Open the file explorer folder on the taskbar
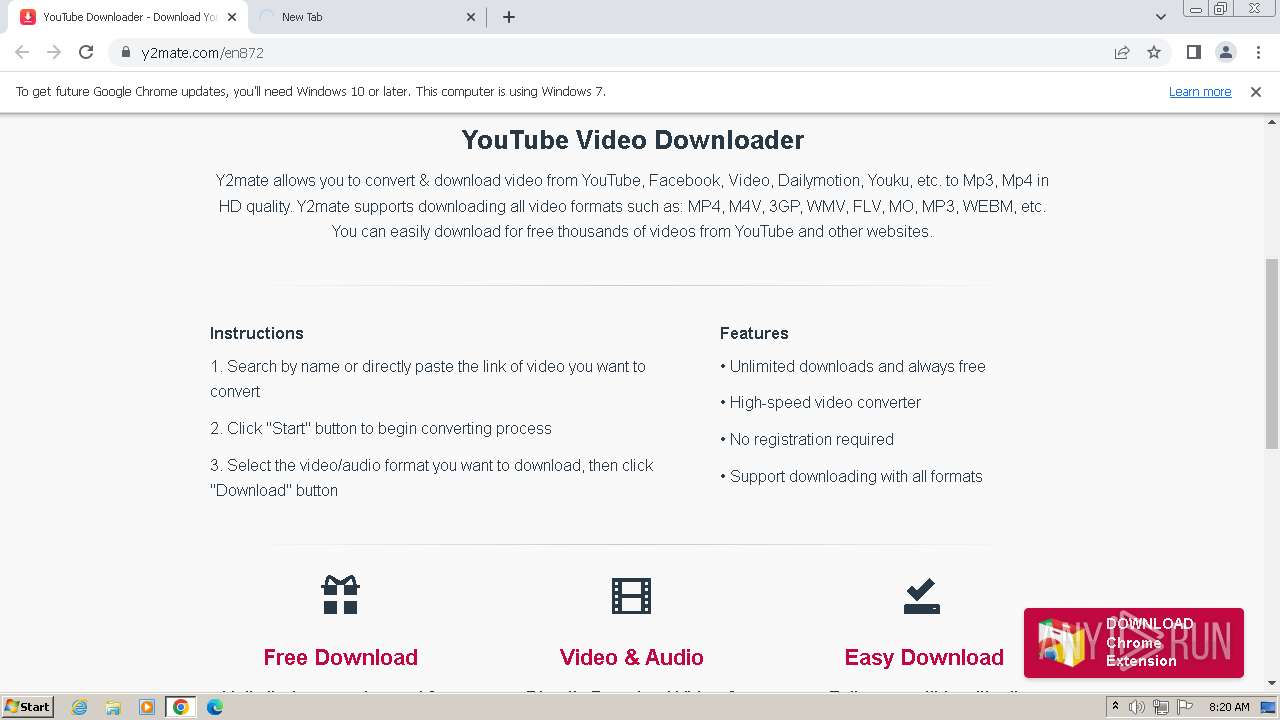 click(113, 707)
